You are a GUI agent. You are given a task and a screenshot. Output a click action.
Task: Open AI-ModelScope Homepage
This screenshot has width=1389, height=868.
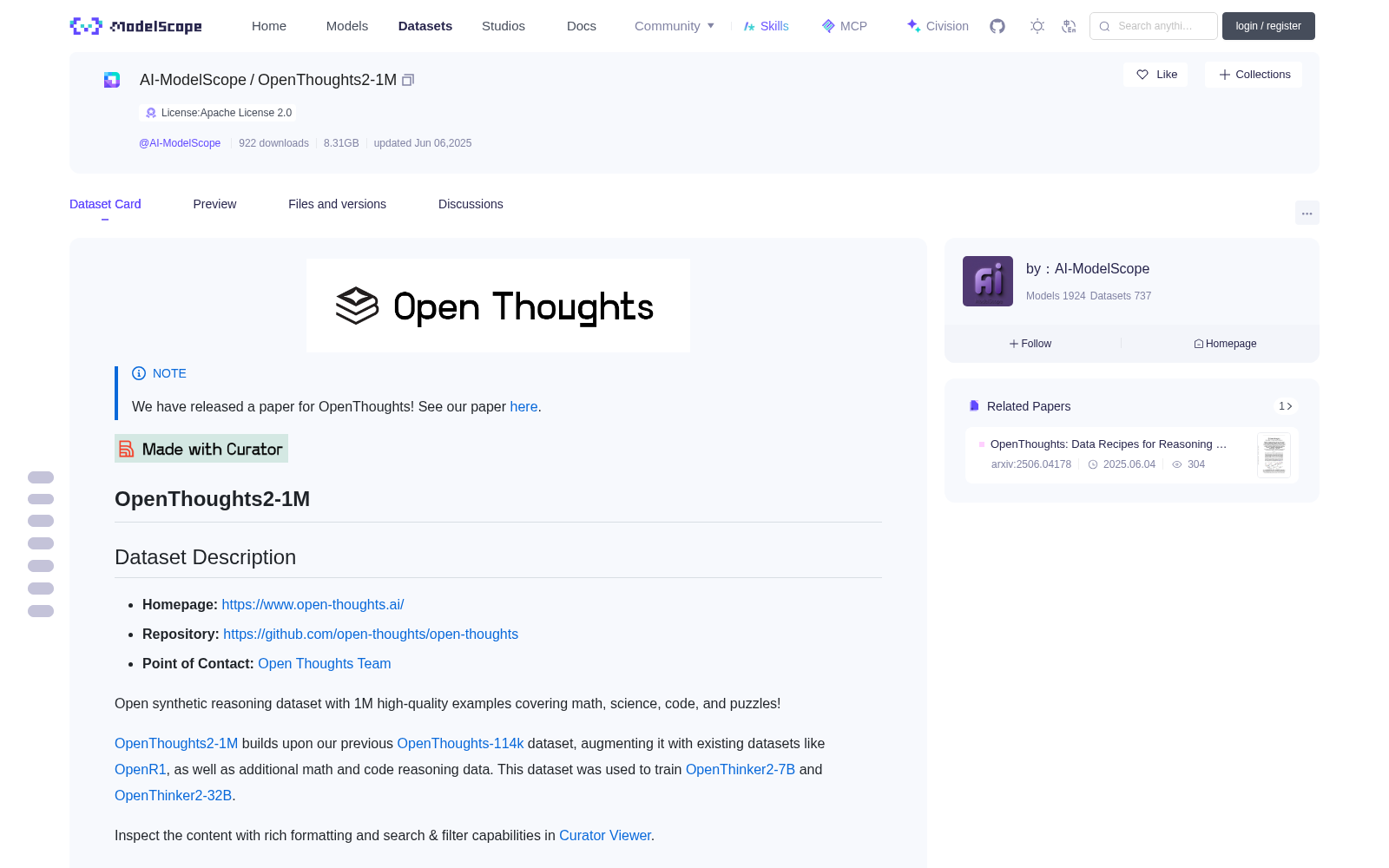(1225, 344)
